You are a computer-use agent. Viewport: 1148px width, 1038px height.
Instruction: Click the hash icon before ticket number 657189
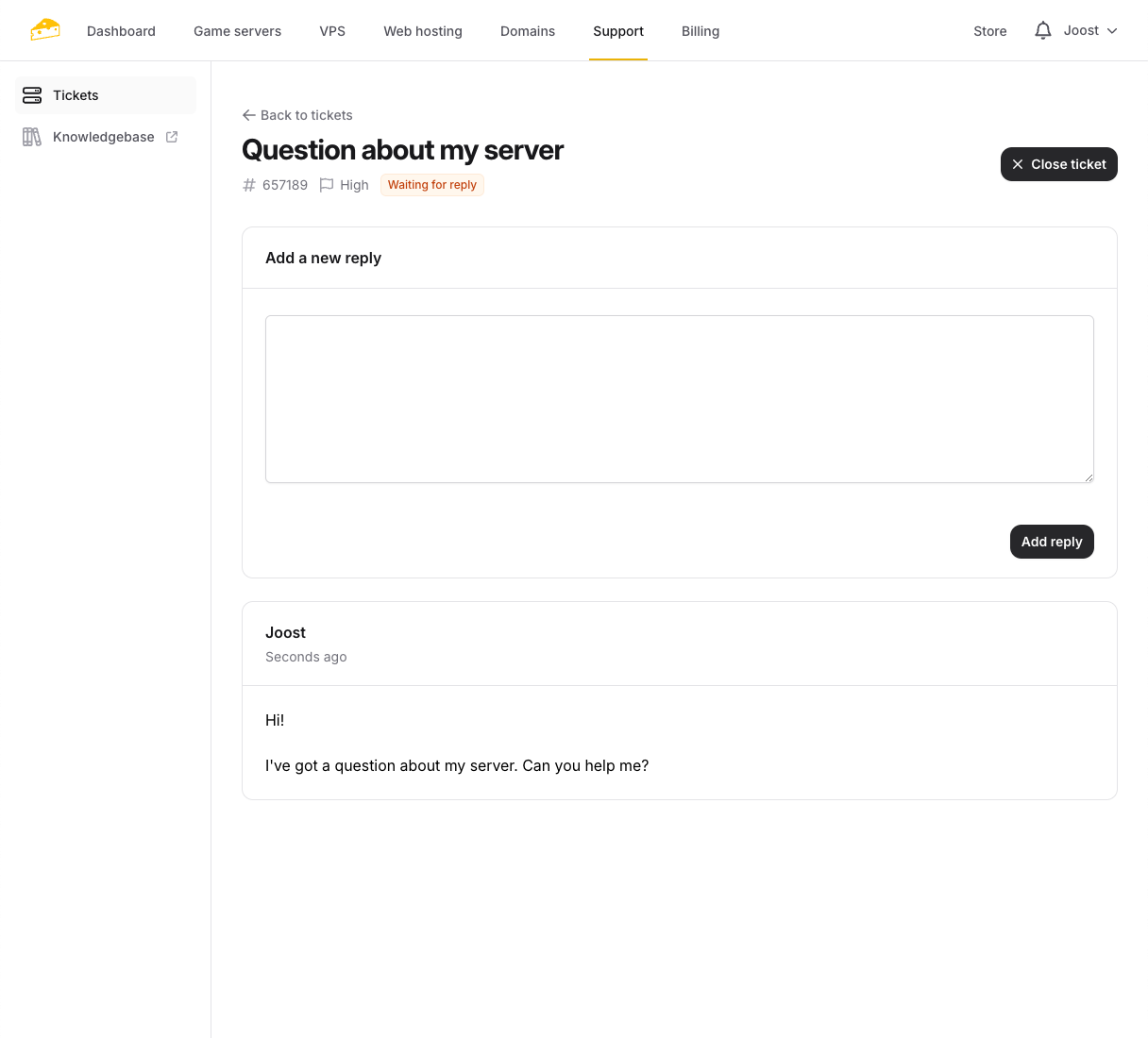pyautogui.click(x=247, y=185)
